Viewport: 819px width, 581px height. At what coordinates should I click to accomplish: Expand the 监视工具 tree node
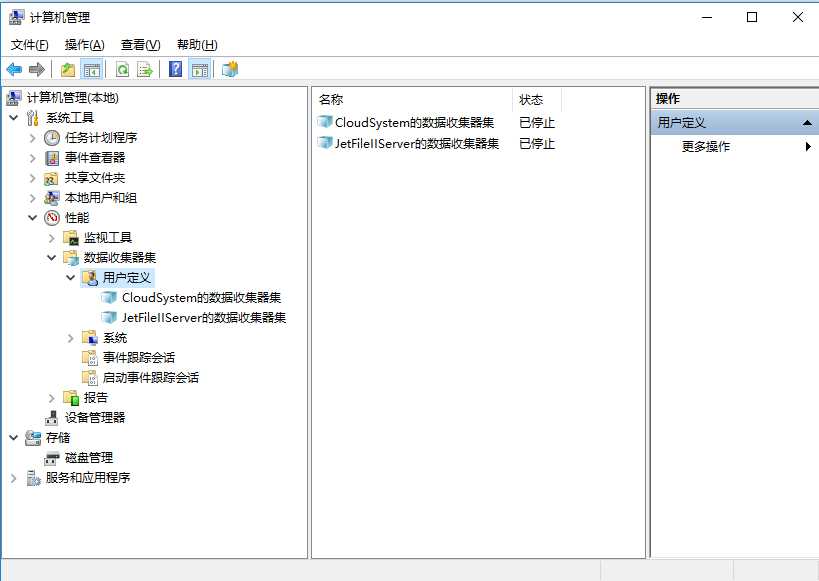tap(51, 238)
